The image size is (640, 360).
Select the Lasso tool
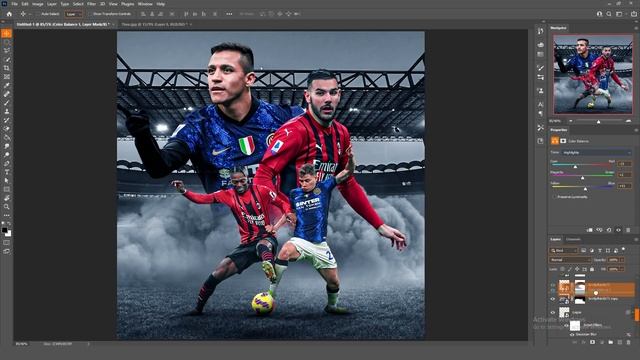[7, 51]
